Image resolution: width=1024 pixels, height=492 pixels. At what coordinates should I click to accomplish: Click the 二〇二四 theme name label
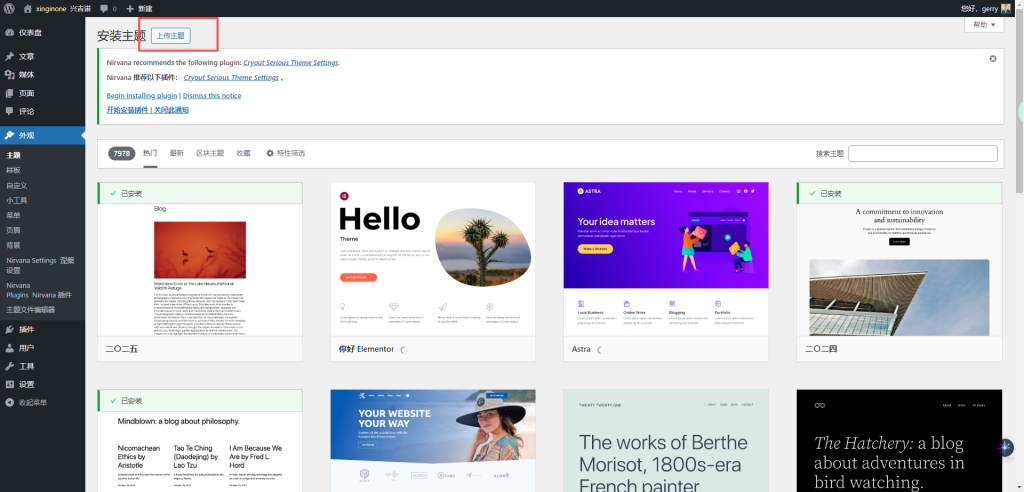821,350
